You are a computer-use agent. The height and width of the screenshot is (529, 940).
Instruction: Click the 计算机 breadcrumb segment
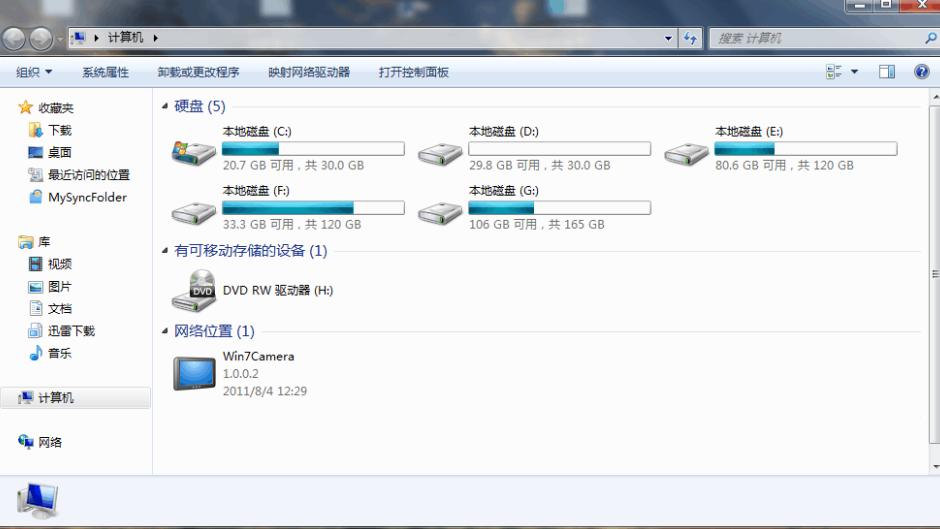[125, 38]
